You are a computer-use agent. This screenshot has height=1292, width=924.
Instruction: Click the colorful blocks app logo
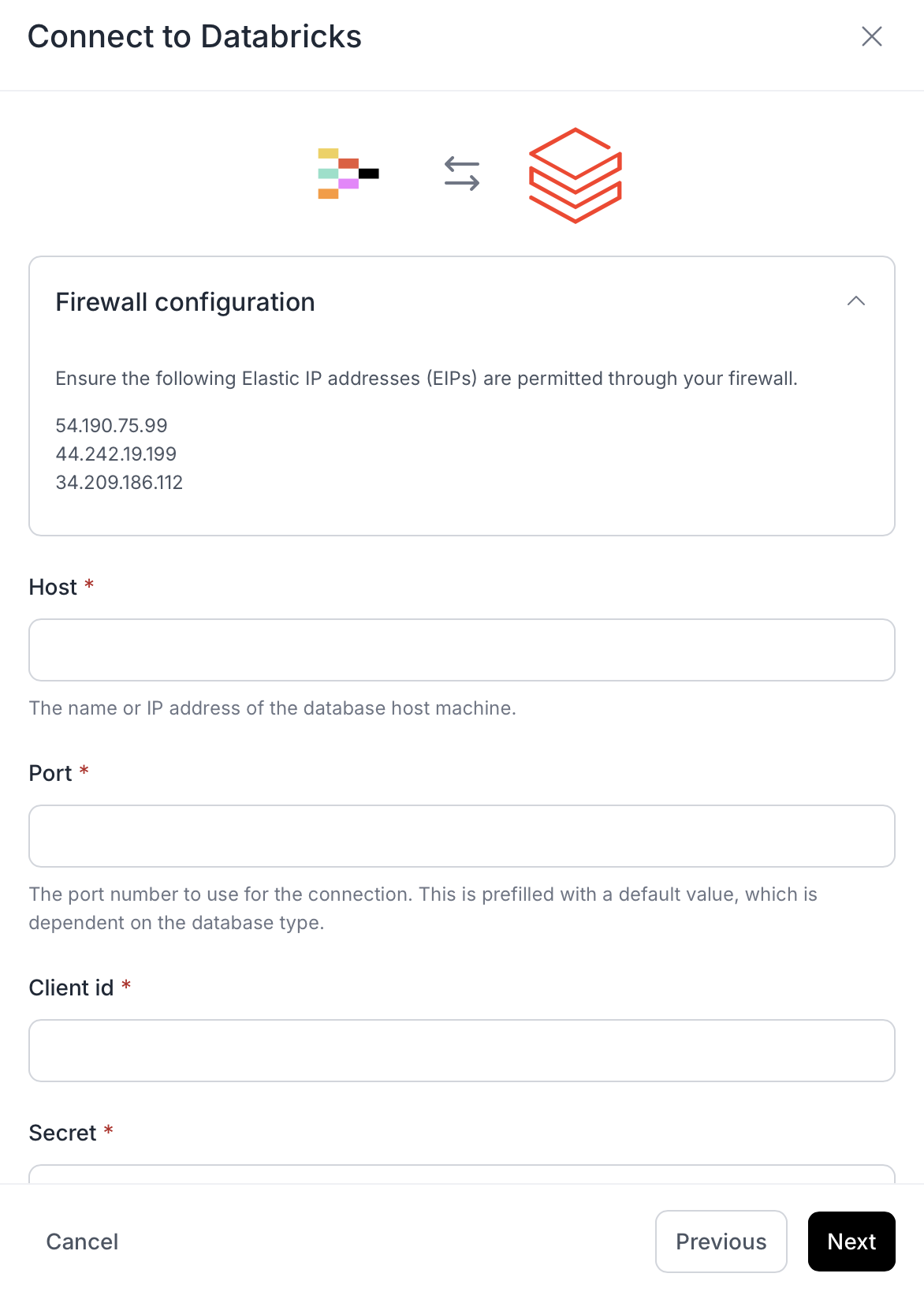point(348,174)
